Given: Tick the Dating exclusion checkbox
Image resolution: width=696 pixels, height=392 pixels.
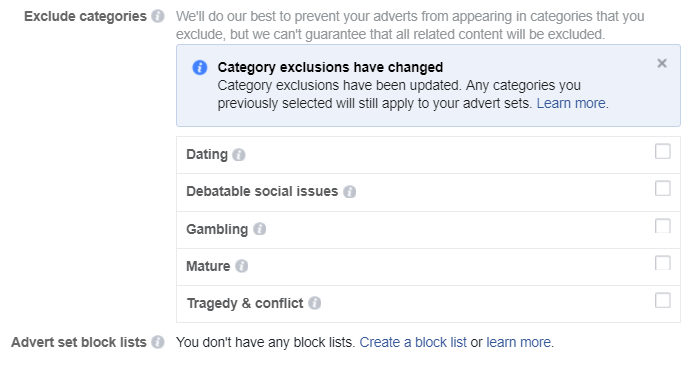Looking at the screenshot, I should tap(663, 151).
